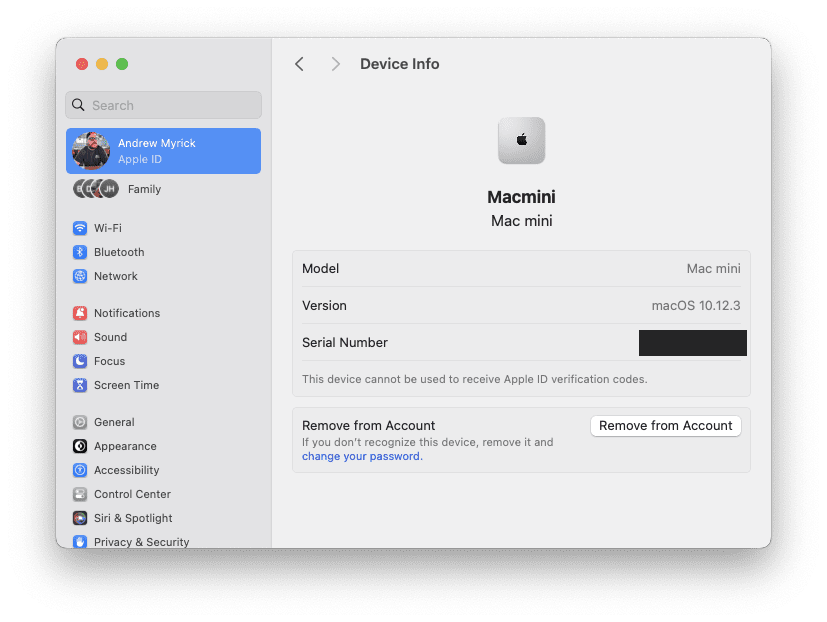
Task: Click the Focus moon icon
Action: click(x=80, y=361)
